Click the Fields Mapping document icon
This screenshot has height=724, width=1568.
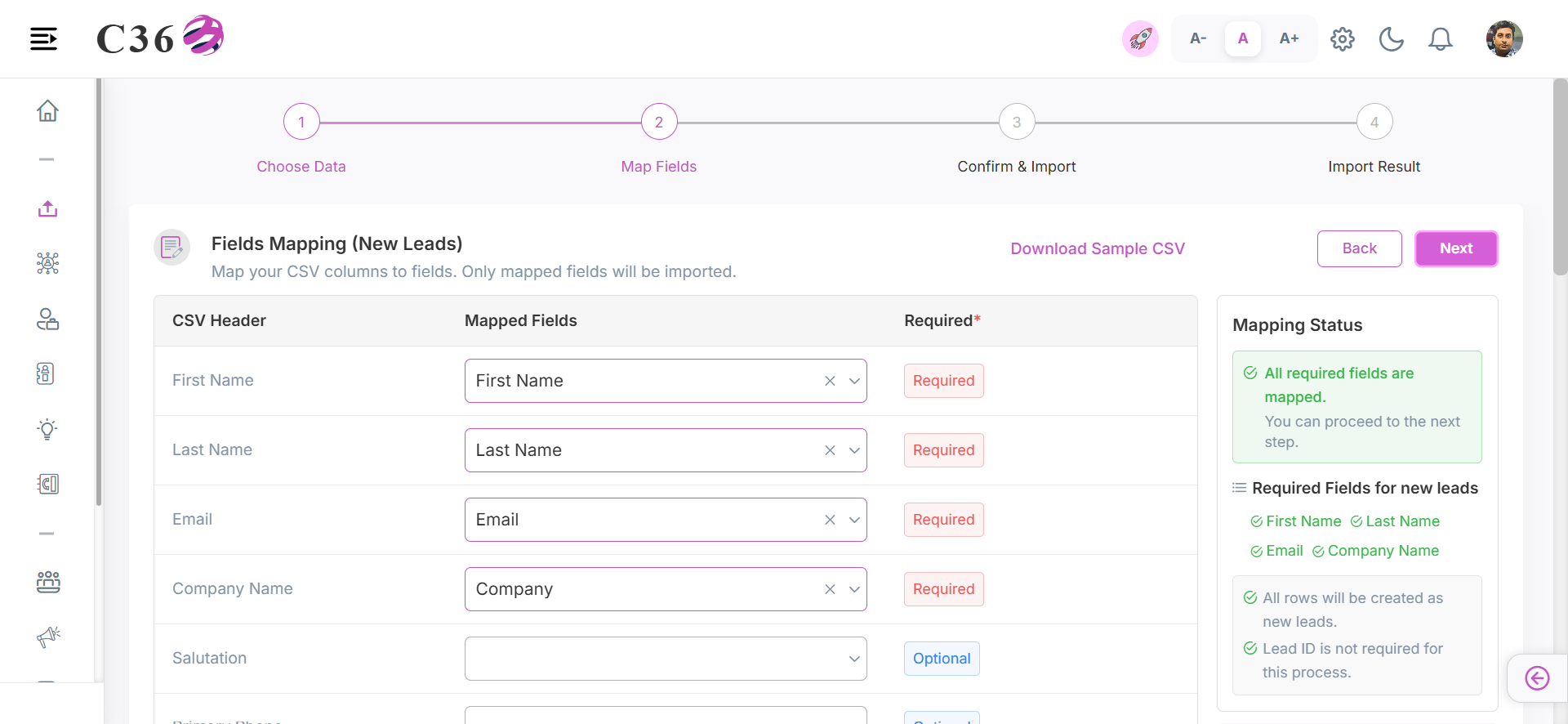(171, 247)
